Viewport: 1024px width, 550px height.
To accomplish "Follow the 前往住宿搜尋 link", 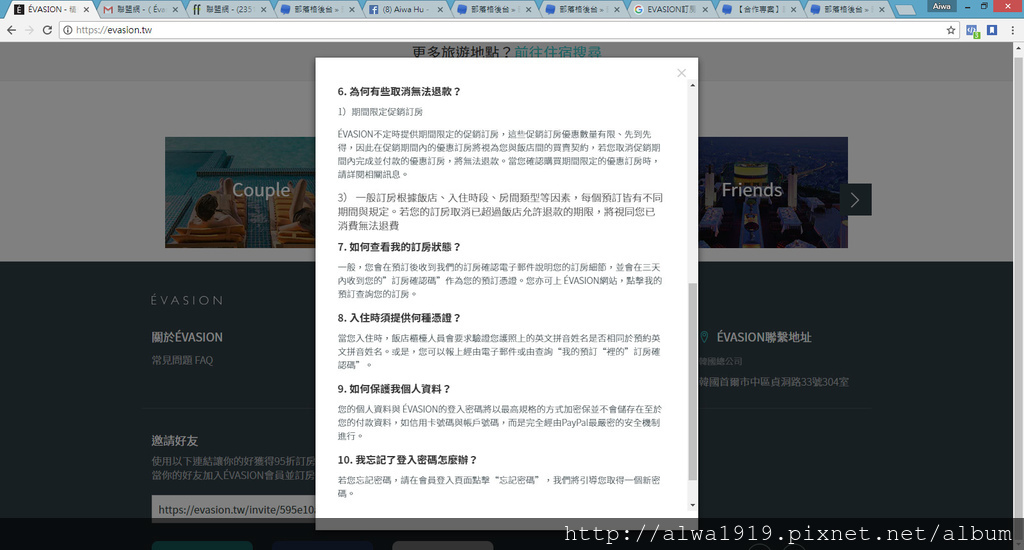I will click(558, 52).
